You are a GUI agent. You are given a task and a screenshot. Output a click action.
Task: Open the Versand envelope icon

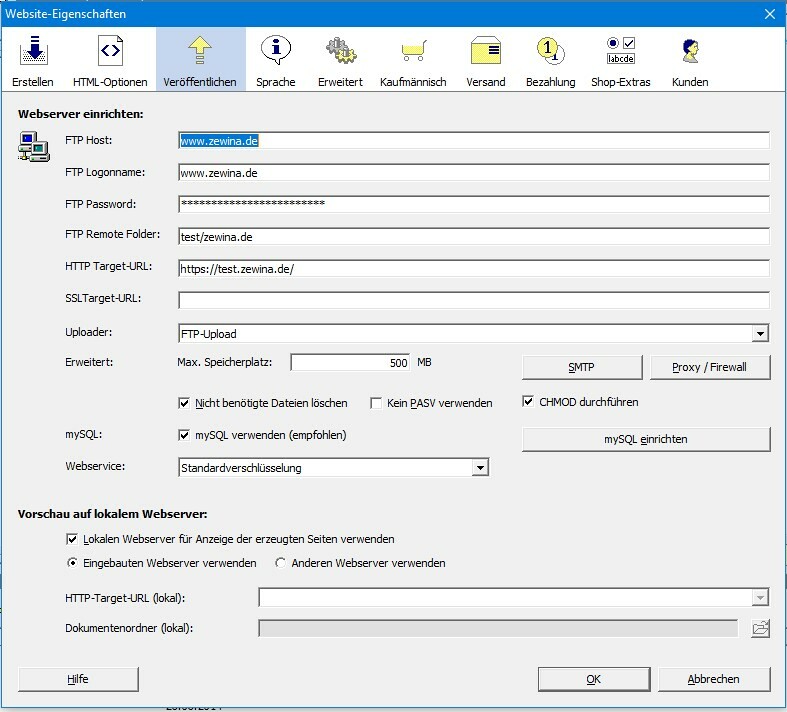tap(485, 51)
